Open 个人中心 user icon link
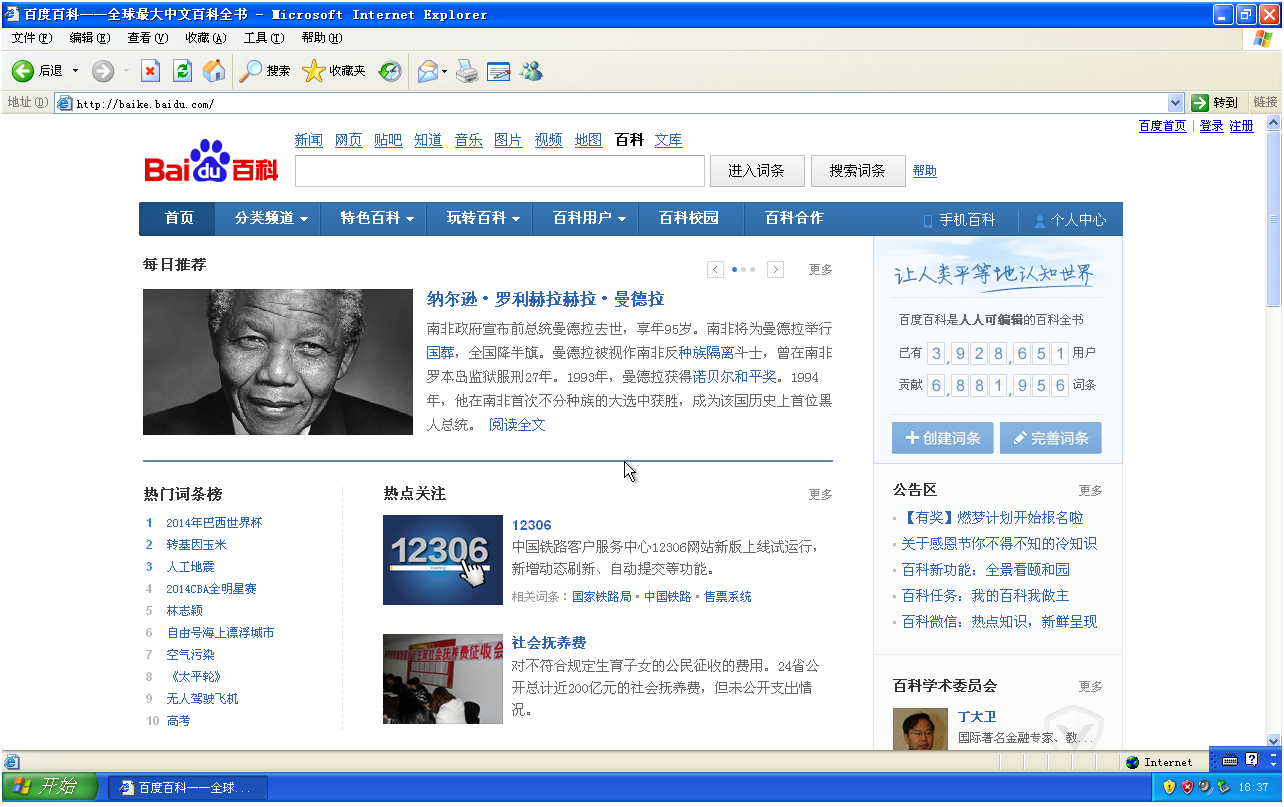Viewport: 1284px width, 807px height. (x=1070, y=220)
